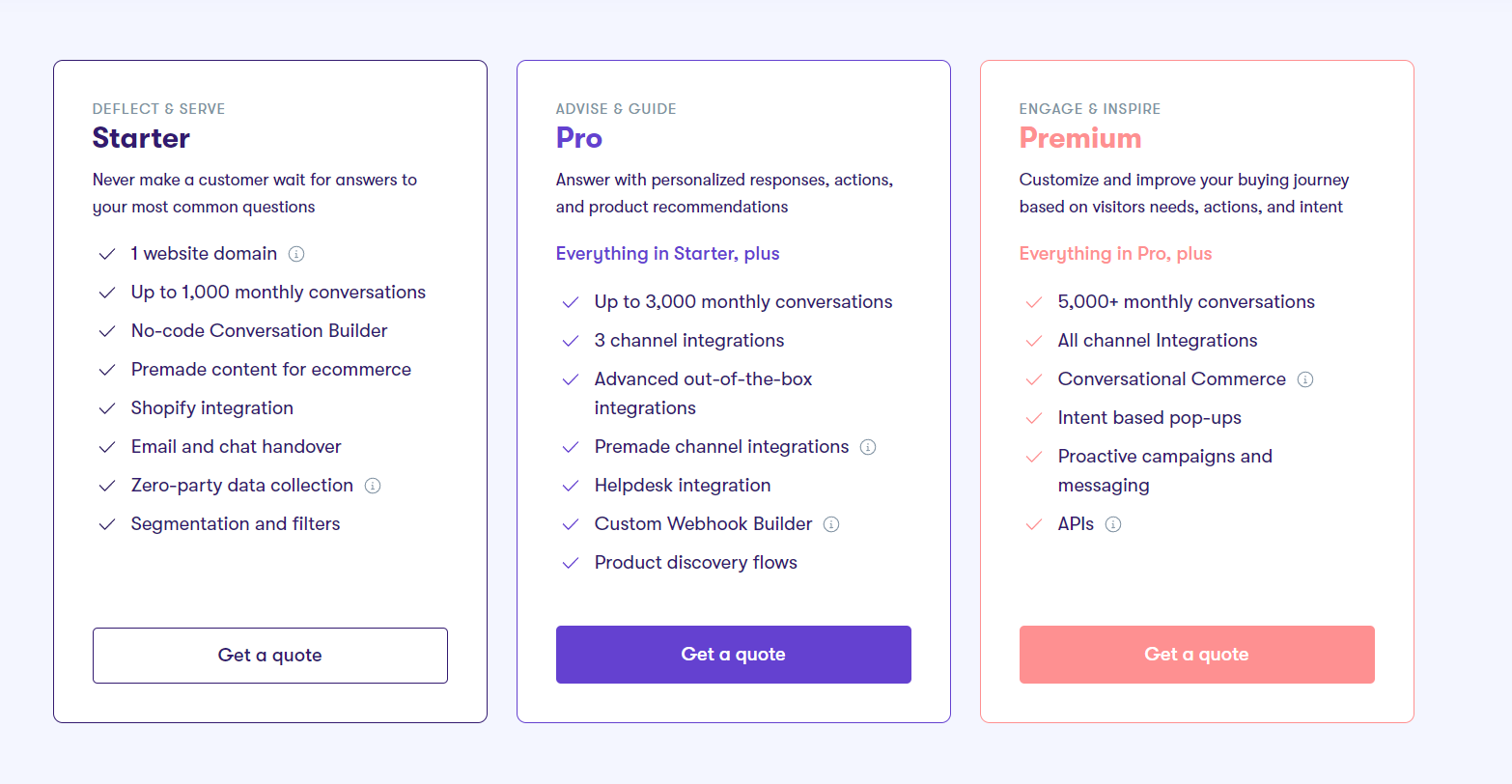Click Get a quote under Starter plan
The width and height of the screenshot is (1512, 784).
point(270,656)
